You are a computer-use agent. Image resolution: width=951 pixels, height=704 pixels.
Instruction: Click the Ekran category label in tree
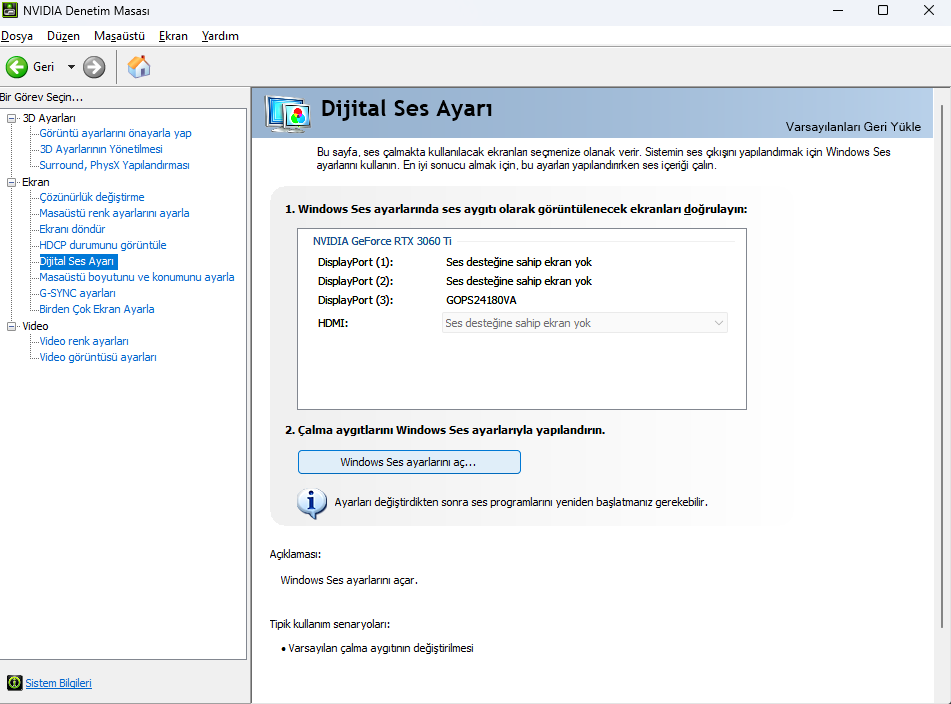(x=36, y=182)
